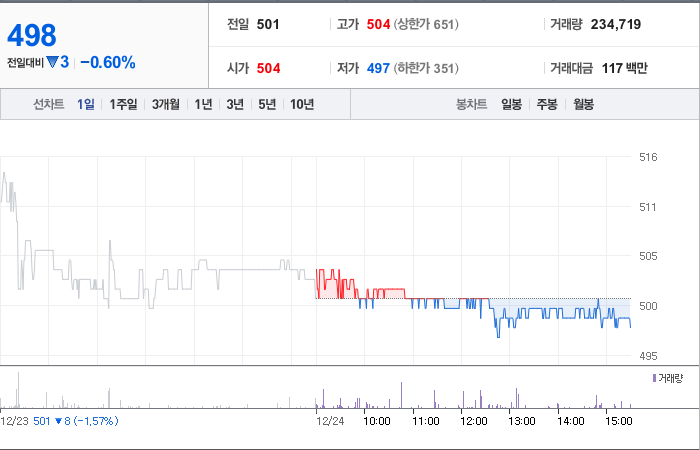
Task: Switch to 월봉 candle chart
Action: 583,104
